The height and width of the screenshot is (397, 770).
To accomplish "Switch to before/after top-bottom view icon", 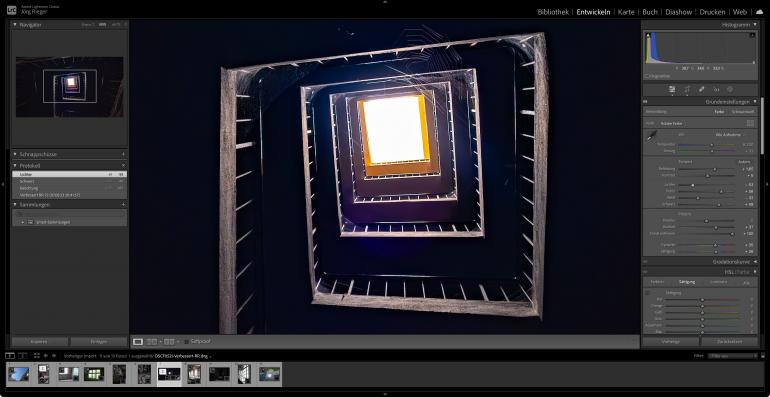I will pyautogui.click(x=169, y=341).
